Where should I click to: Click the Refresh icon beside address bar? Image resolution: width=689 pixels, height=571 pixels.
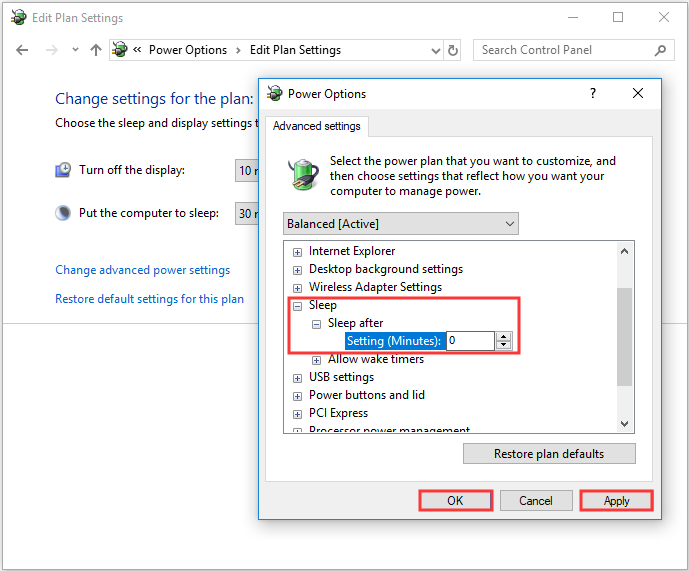[453, 50]
